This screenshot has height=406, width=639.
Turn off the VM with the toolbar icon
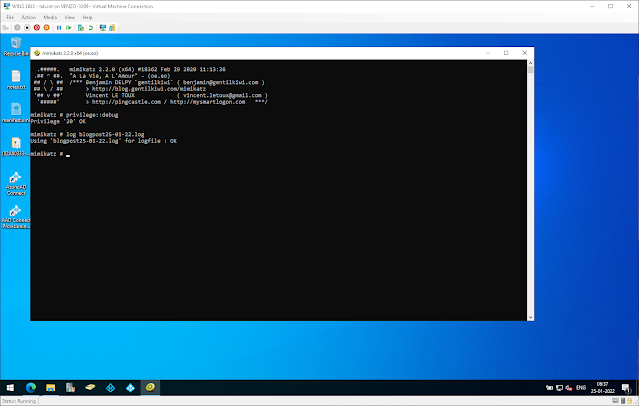coord(27,28)
